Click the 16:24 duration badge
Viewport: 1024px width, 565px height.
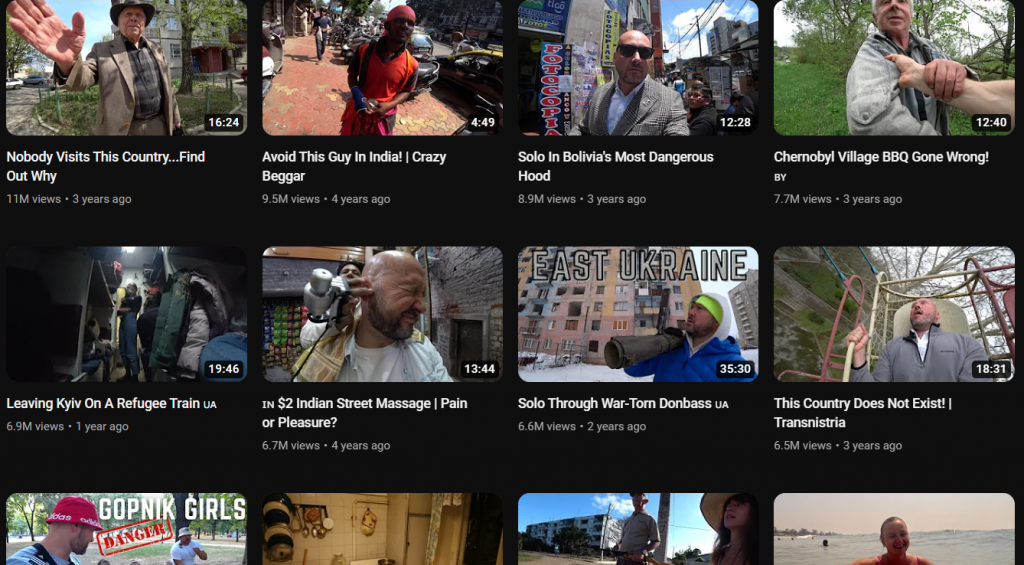pyautogui.click(x=223, y=123)
